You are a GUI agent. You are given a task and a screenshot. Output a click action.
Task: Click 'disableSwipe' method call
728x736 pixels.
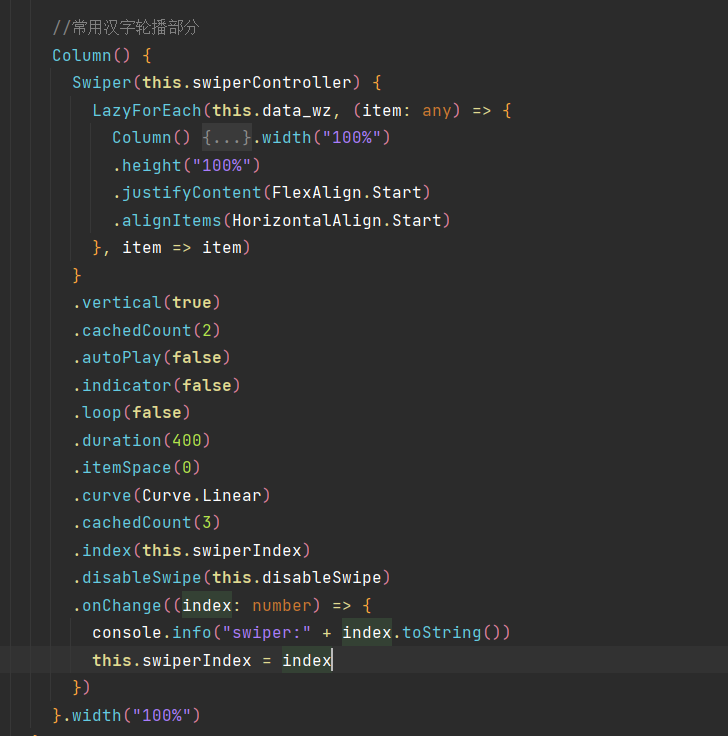point(141,577)
